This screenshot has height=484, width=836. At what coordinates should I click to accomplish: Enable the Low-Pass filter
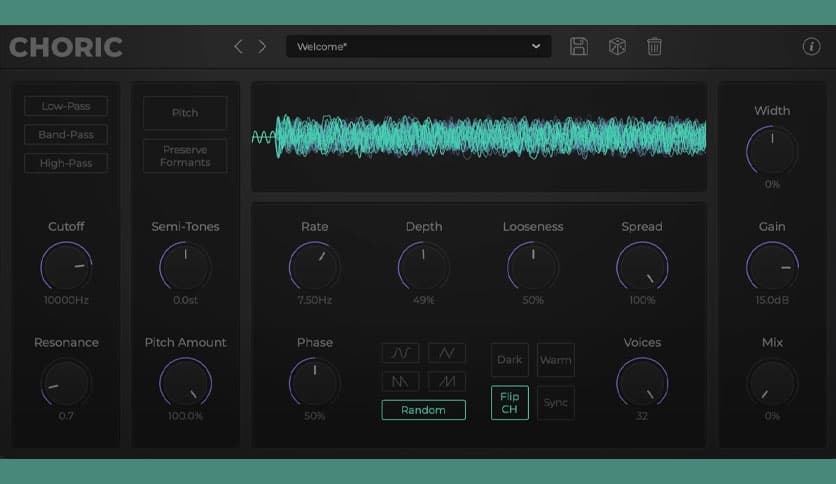tap(66, 106)
